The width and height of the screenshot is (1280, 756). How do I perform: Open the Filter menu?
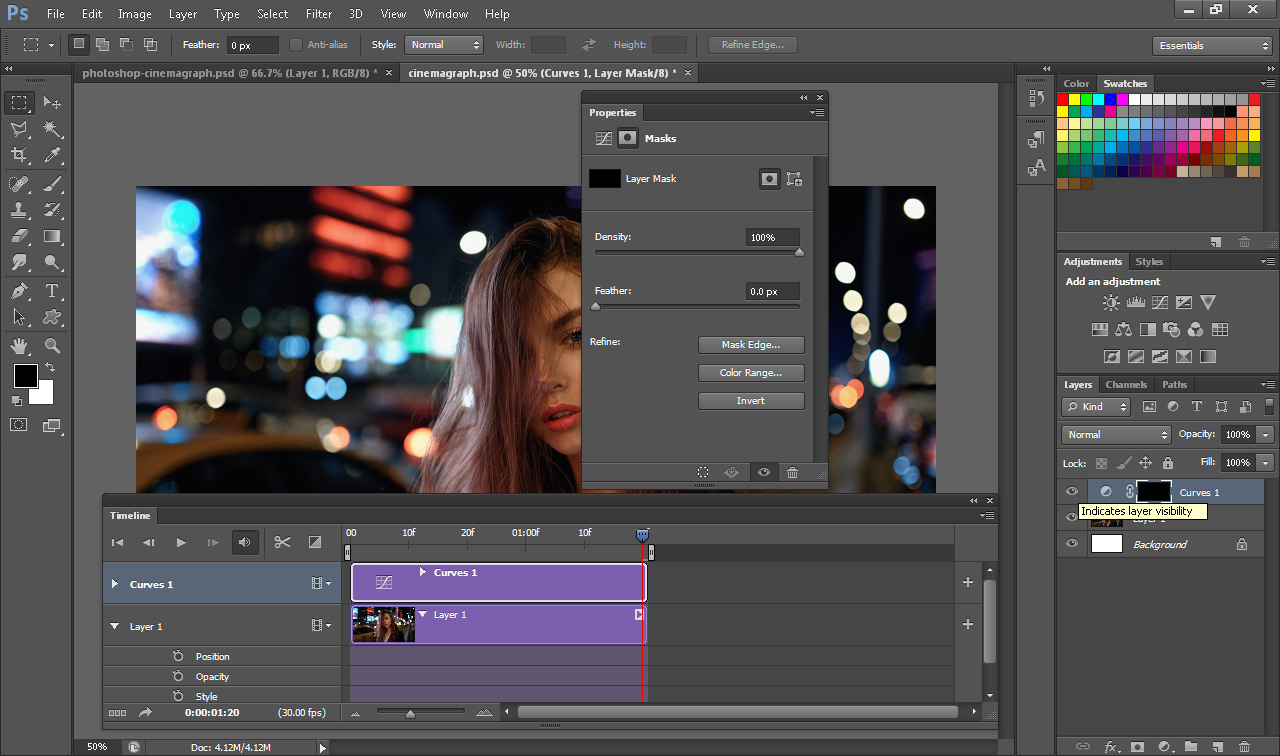point(319,14)
